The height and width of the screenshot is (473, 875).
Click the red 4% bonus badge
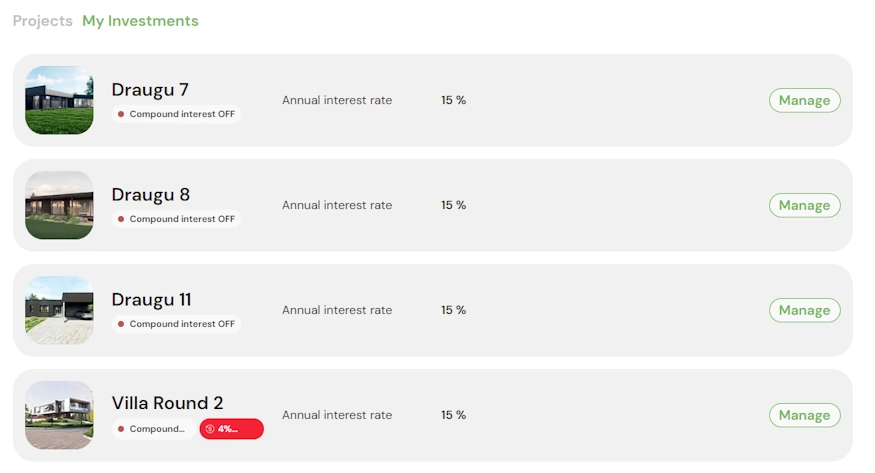click(x=231, y=429)
